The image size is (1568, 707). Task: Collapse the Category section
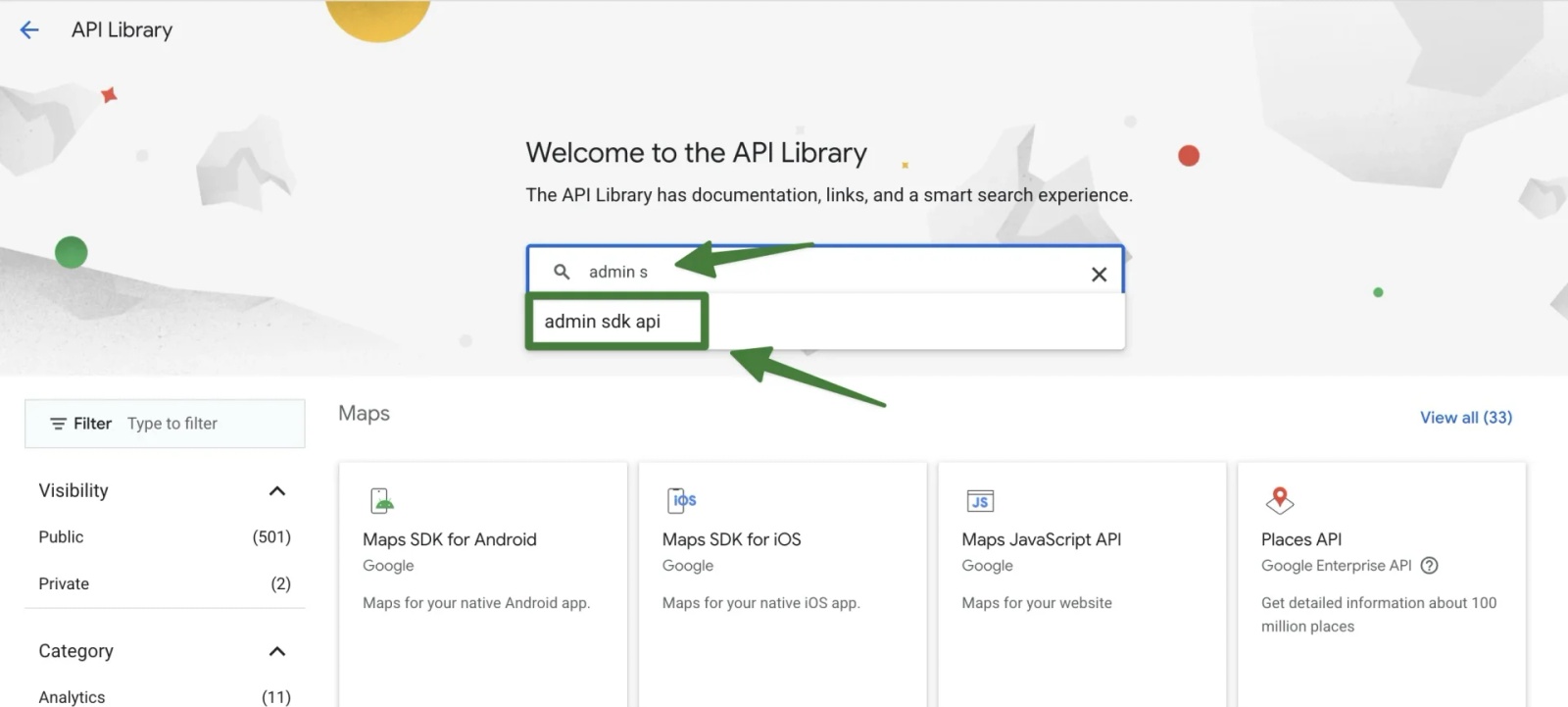pos(277,651)
